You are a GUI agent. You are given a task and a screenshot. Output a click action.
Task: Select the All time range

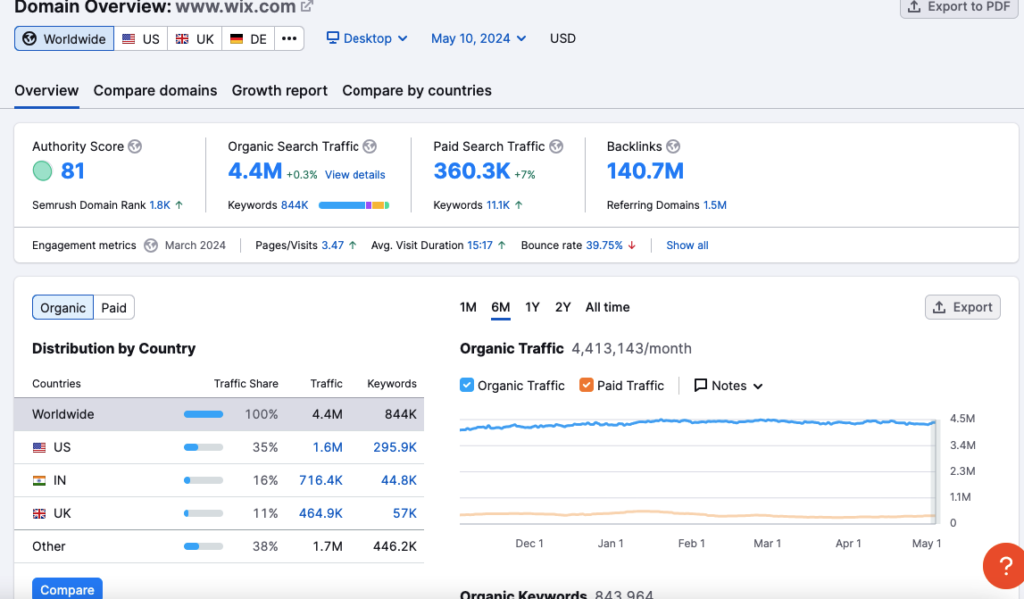[x=607, y=307]
